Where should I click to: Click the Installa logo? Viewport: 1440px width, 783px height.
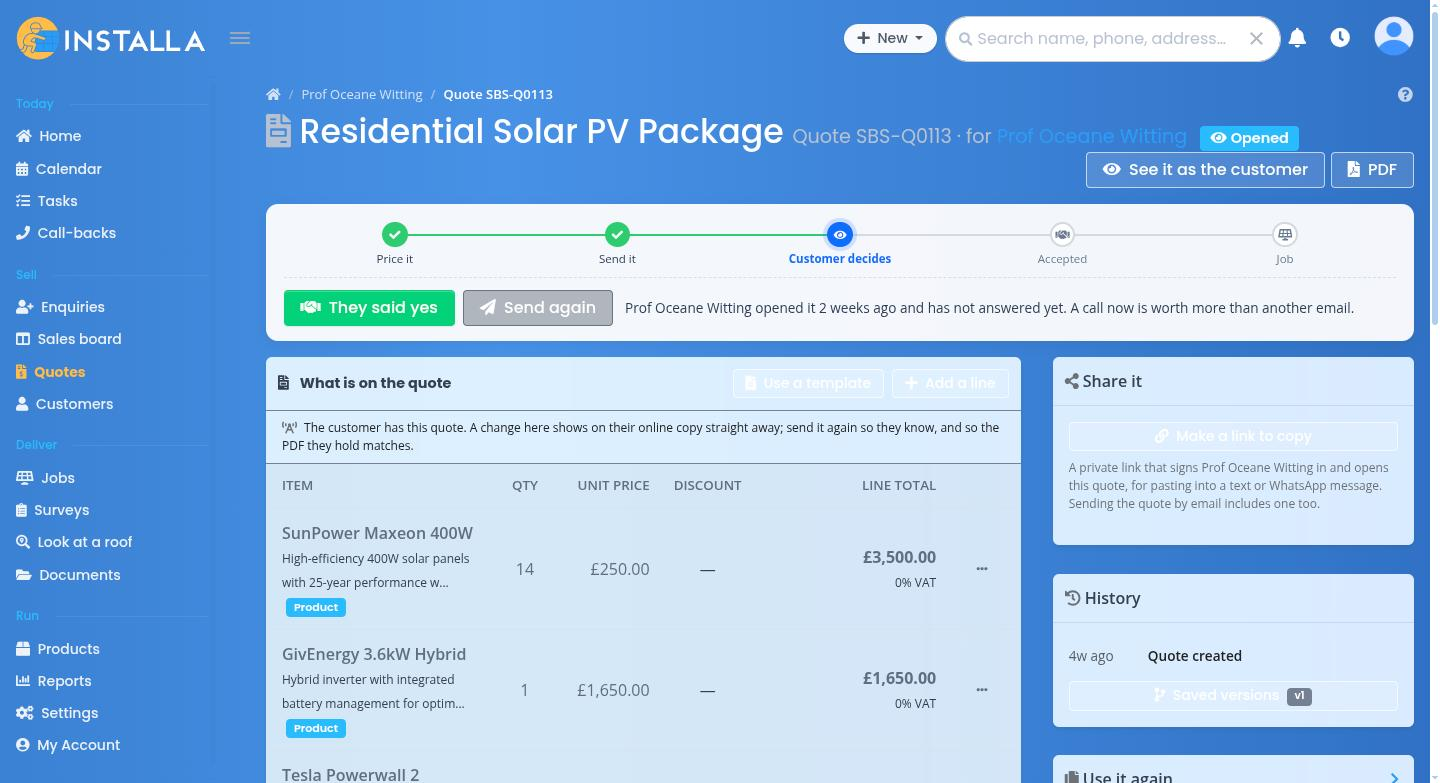point(111,39)
